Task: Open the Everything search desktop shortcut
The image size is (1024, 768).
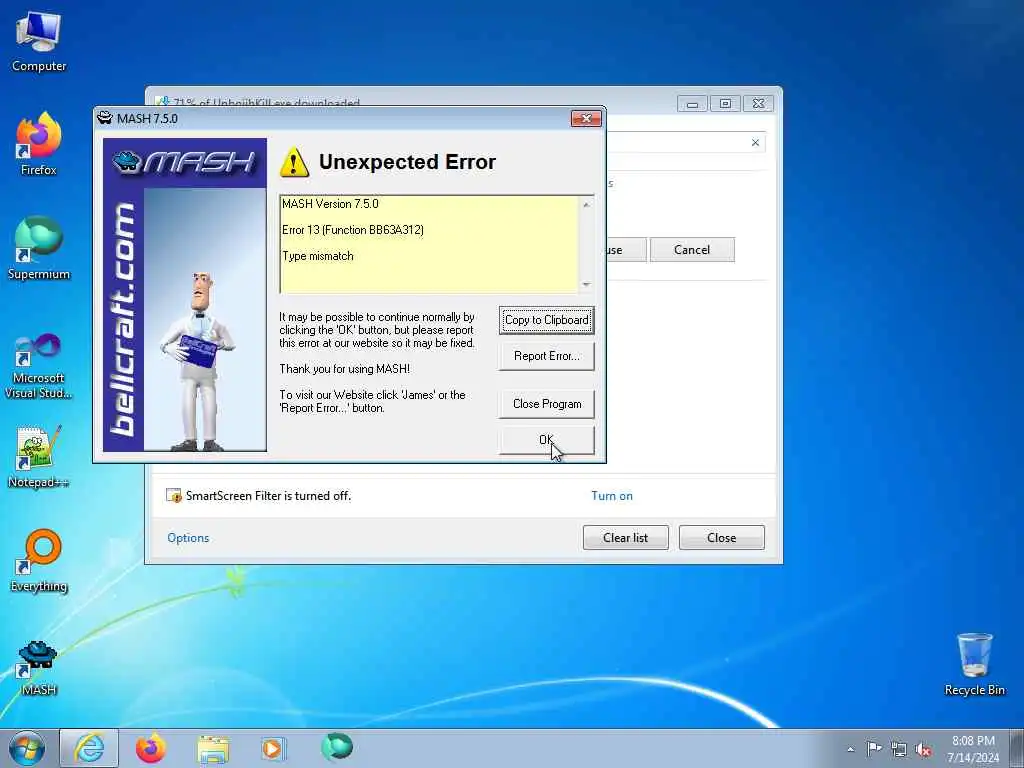Action: pyautogui.click(x=39, y=560)
